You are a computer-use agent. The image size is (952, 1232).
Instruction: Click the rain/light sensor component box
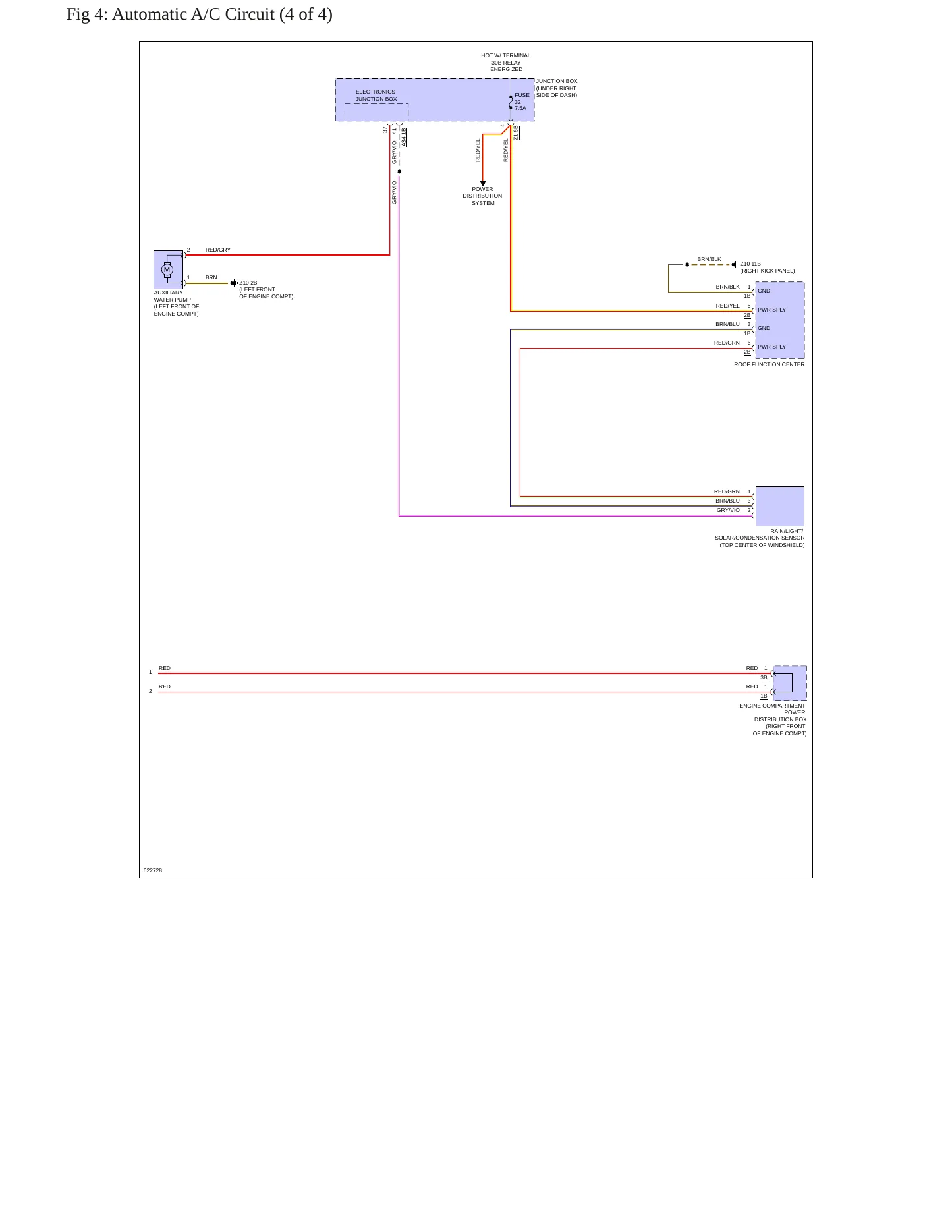(x=780, y=506)
